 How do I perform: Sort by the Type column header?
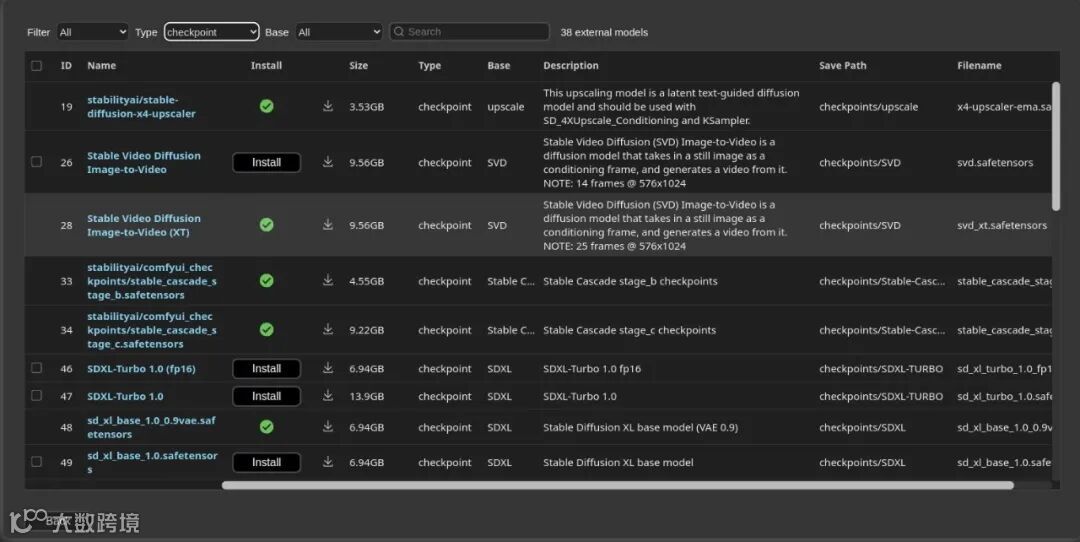point(429,65)
